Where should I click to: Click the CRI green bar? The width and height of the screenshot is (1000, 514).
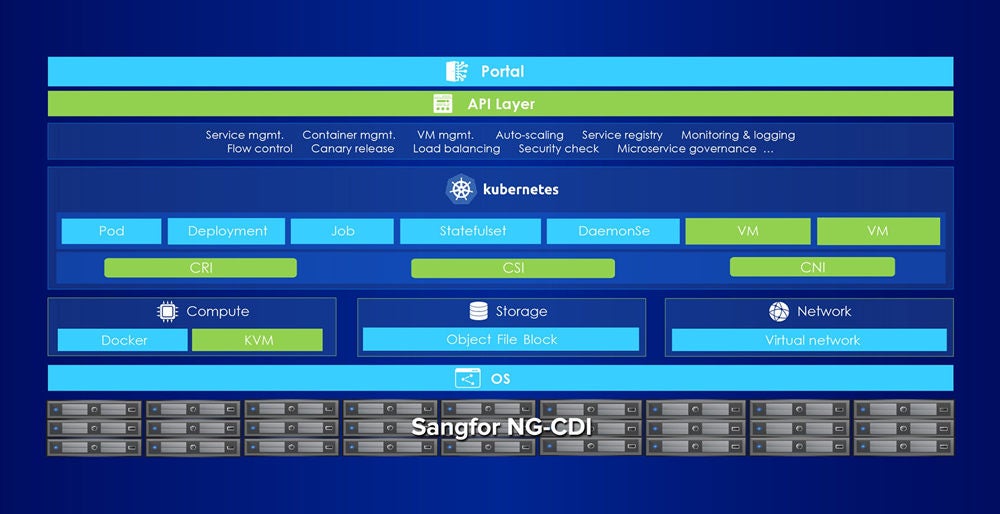pyautogui.click(x=200, y=268)
